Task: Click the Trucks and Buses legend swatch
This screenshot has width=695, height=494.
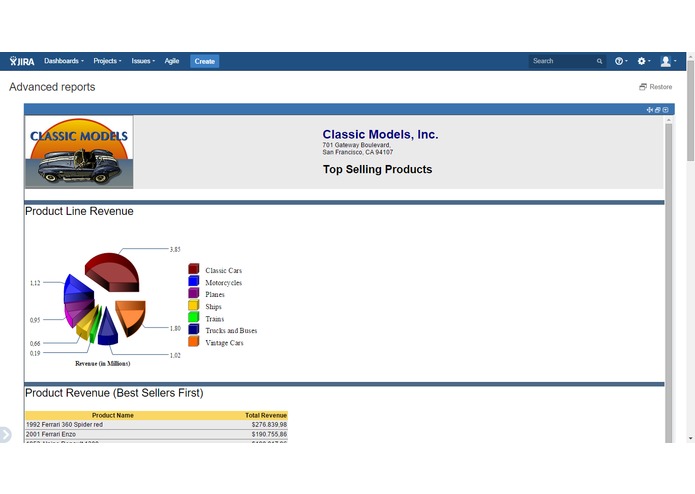Action: tap(193, 329)
